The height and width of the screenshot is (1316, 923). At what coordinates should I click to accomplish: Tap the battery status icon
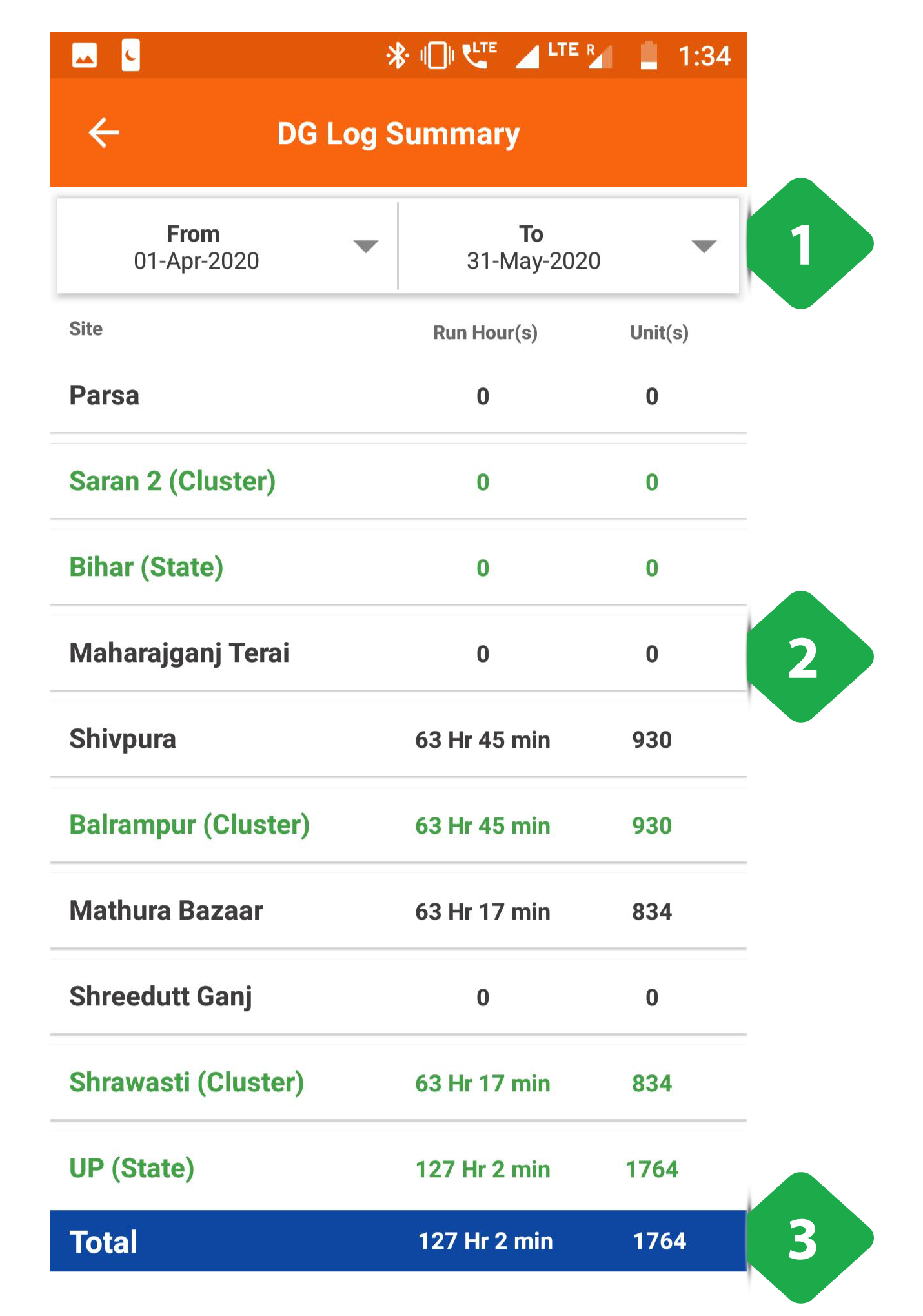[x=649, y=56]
